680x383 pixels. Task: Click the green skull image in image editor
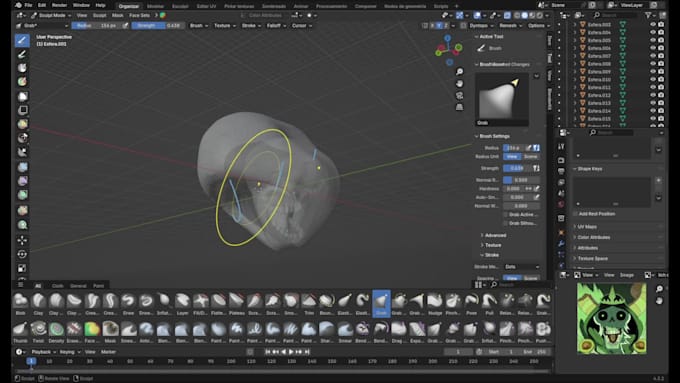611,318
